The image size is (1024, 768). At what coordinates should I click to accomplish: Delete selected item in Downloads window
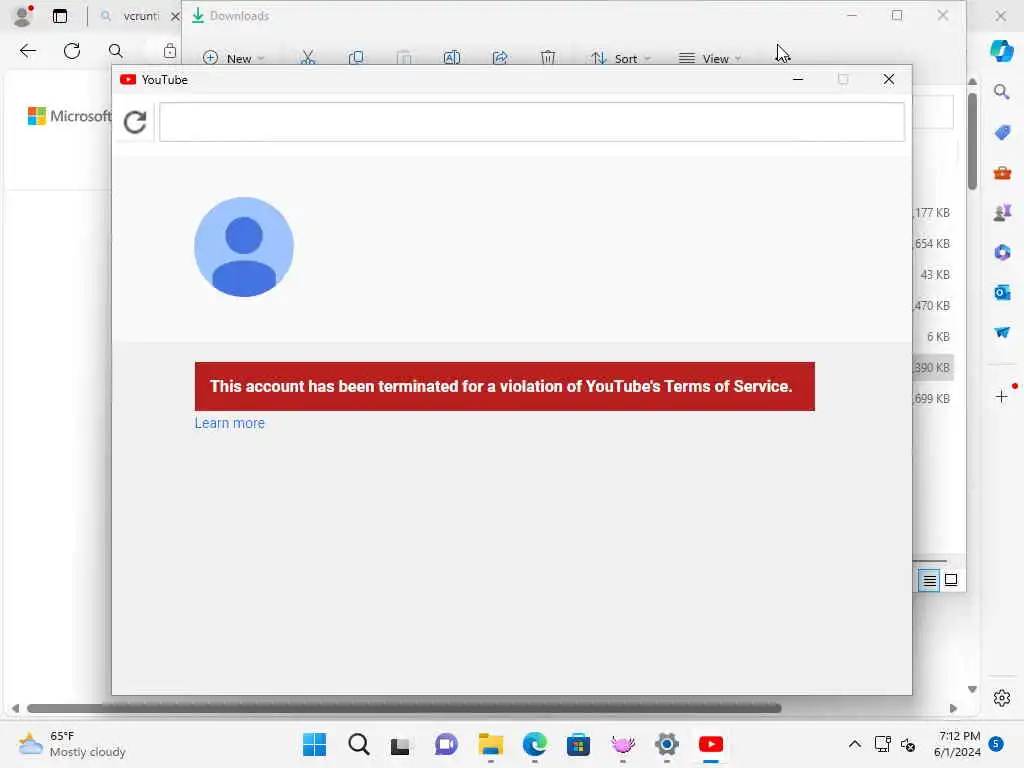point(548,58)
